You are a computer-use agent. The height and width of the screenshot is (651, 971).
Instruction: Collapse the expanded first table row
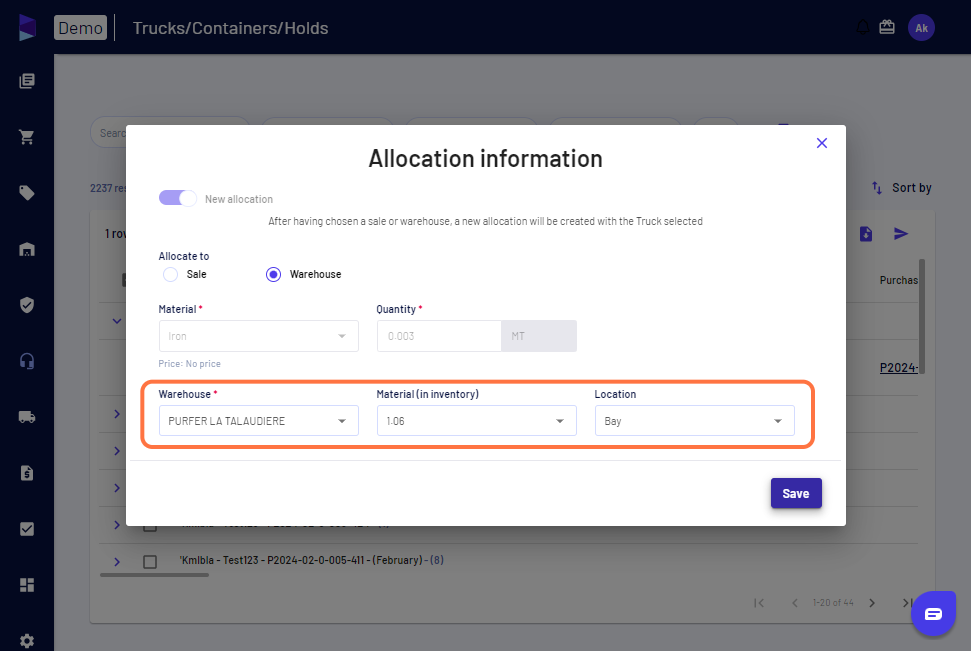(x=117, y=321)
